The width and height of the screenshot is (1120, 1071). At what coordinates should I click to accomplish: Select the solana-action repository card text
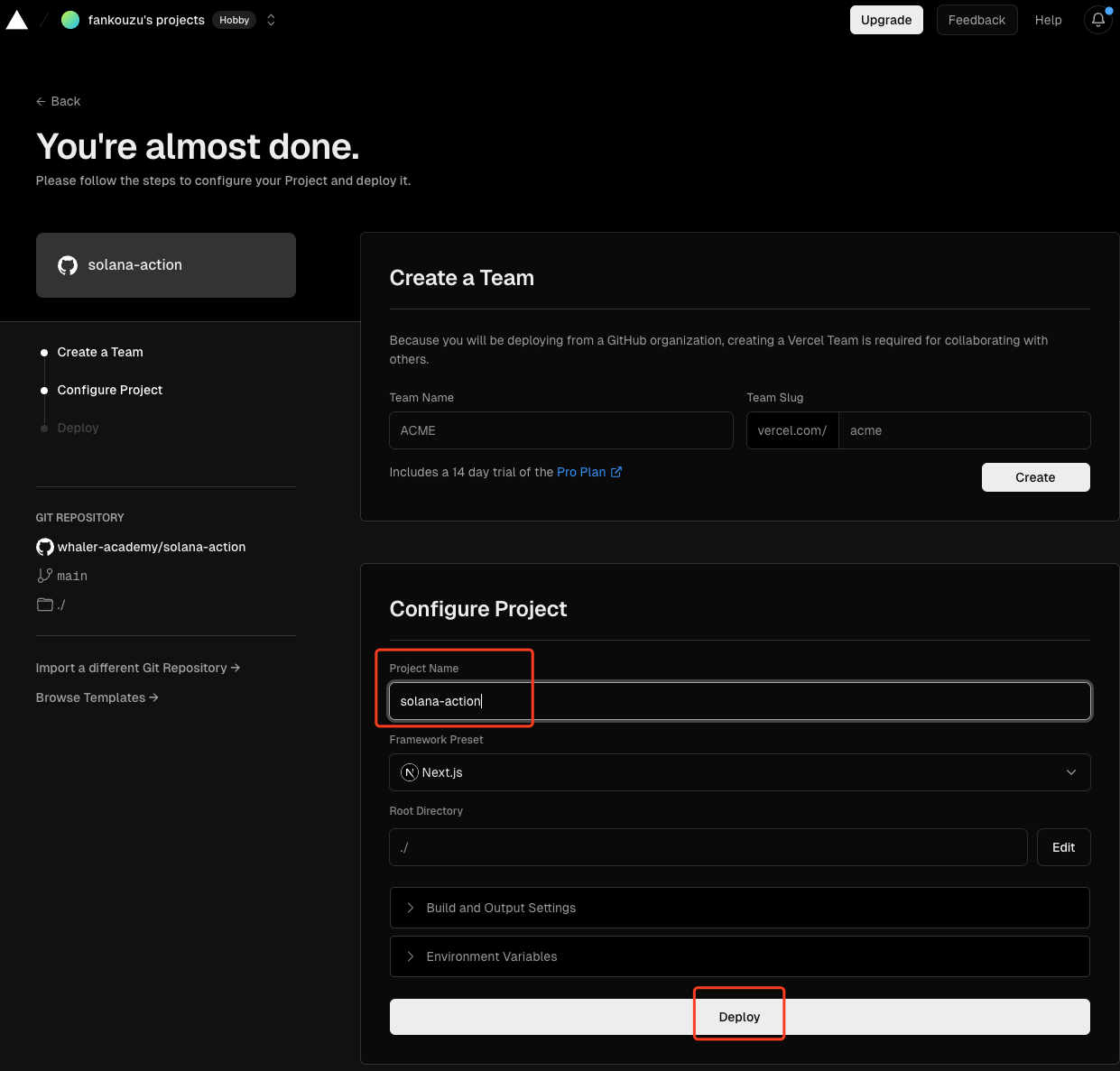coord(135,265)
